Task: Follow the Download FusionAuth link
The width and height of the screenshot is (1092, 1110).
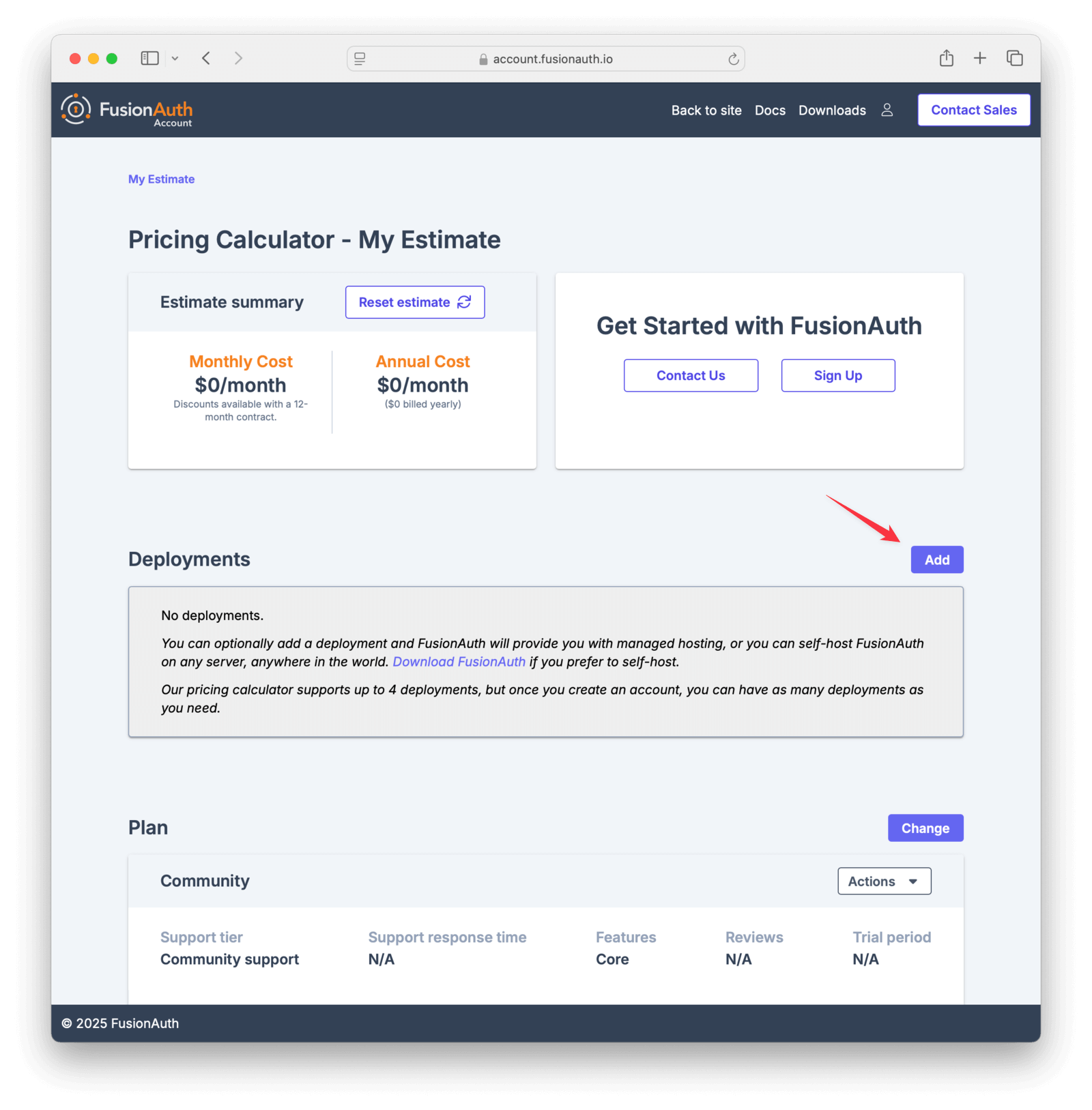Action: (459, 661)
